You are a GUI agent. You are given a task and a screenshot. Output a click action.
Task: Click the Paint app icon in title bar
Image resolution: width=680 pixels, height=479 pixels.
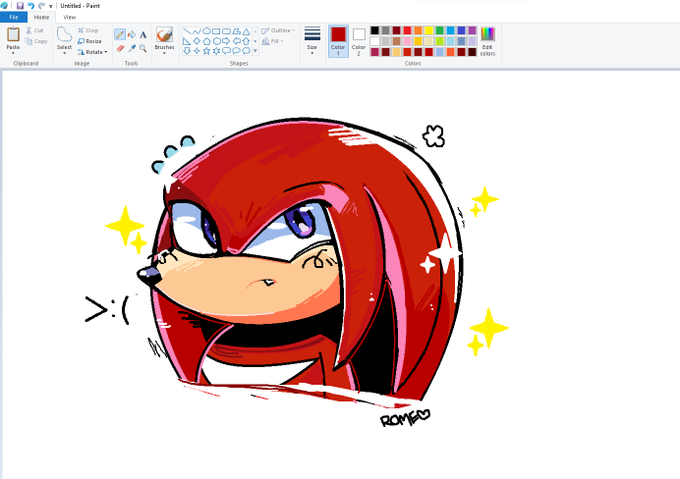tap(4, 5)
